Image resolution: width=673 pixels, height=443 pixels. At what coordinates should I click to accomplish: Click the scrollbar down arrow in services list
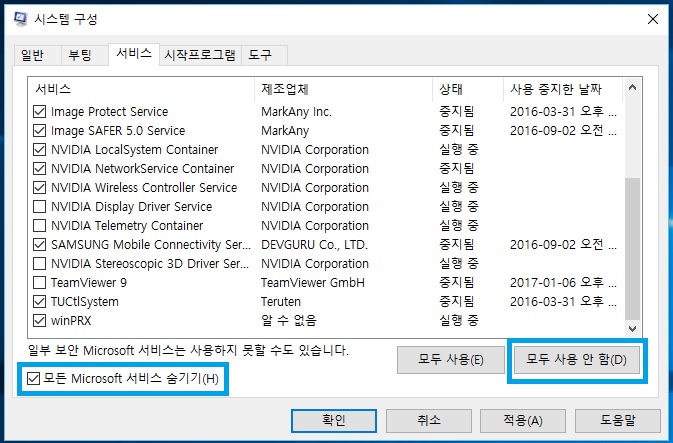631,327
